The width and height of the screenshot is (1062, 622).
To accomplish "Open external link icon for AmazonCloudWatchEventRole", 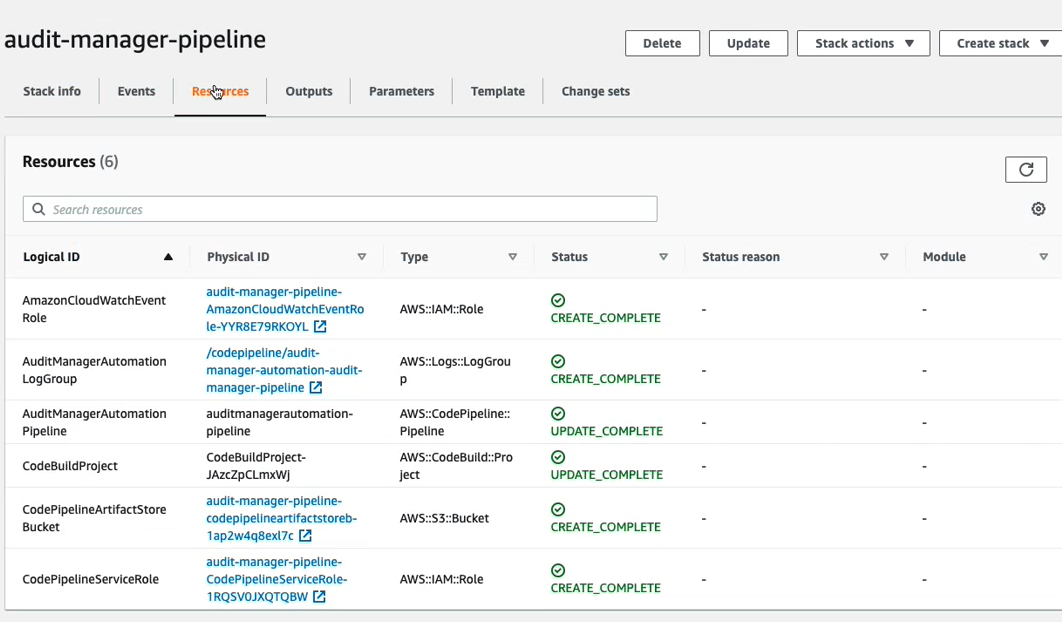I will [320, 327].
